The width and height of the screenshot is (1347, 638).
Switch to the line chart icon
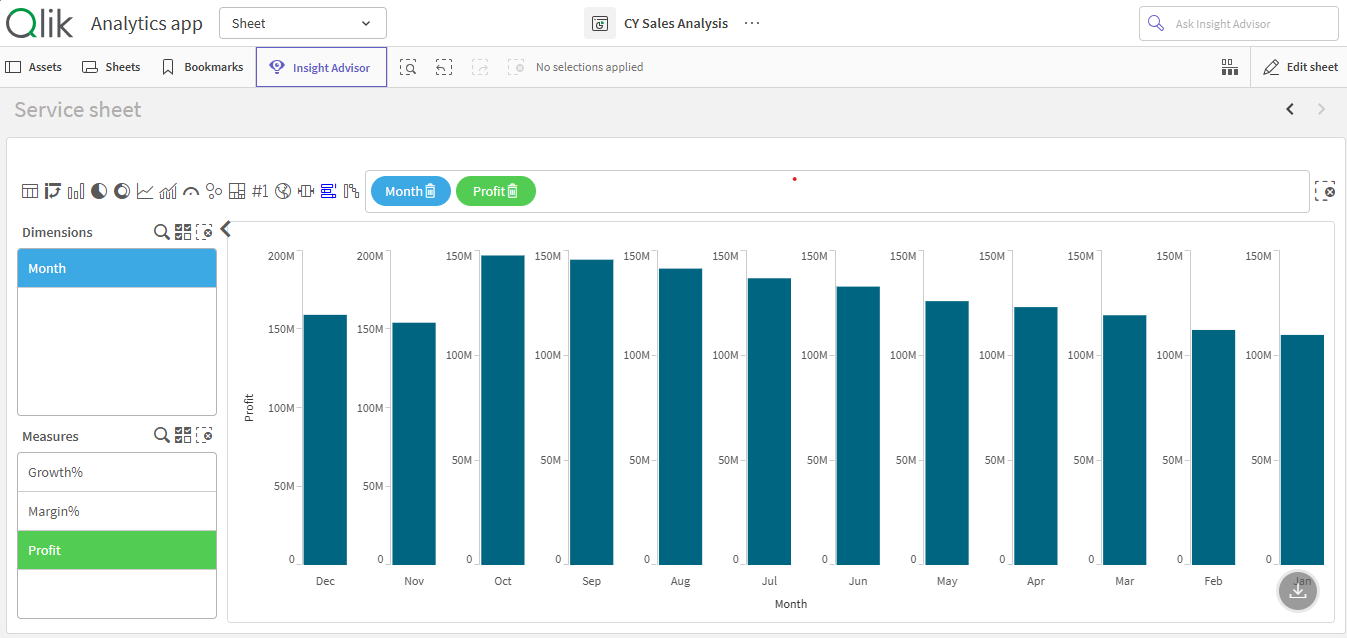[145, 191]
